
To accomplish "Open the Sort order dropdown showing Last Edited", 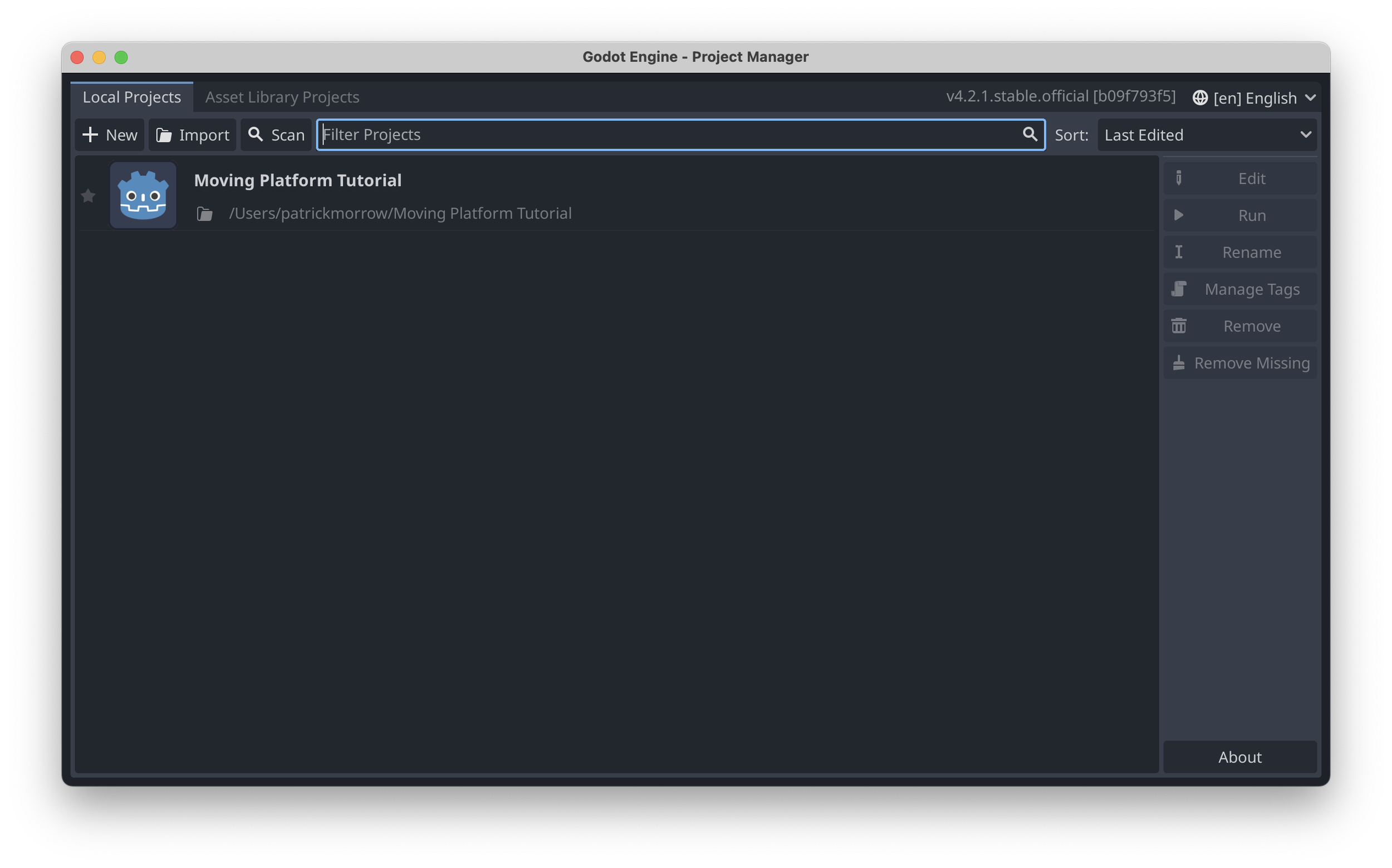I will [1207, 134].
